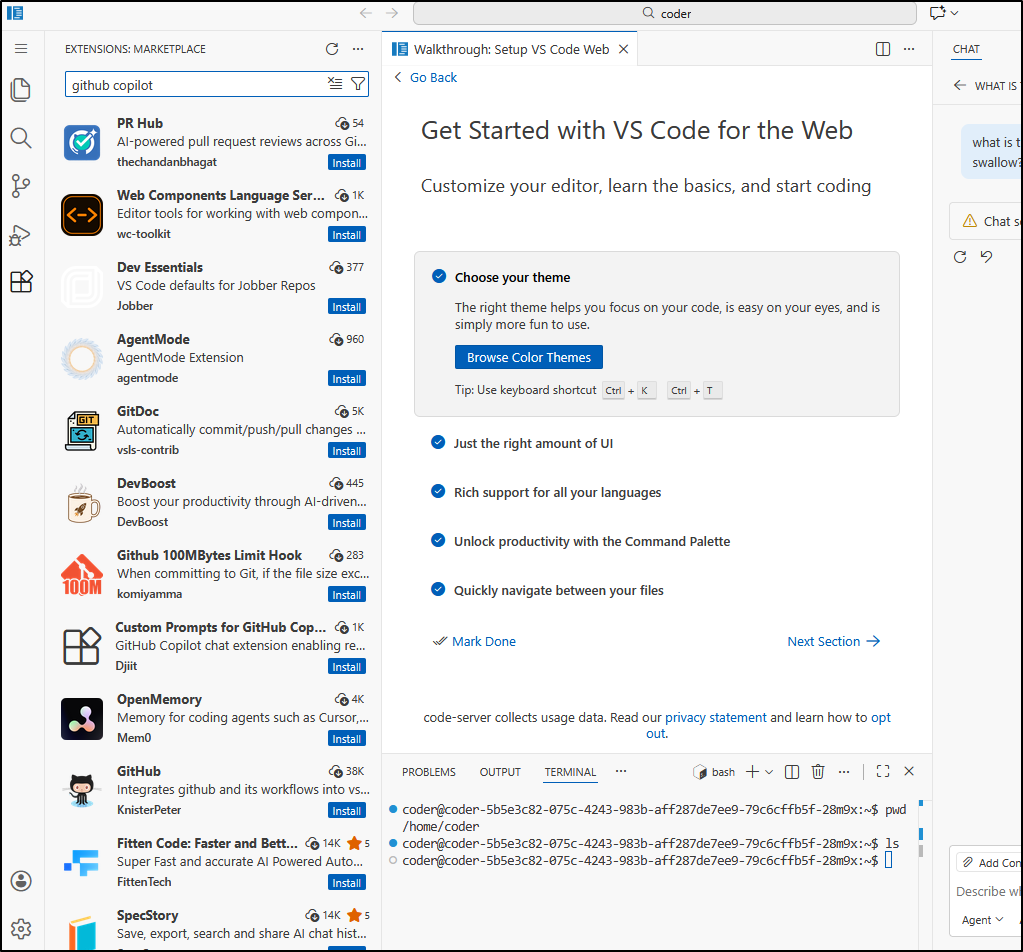Toggle 'Just the right amount of UI' checkmark

point(438,443)
